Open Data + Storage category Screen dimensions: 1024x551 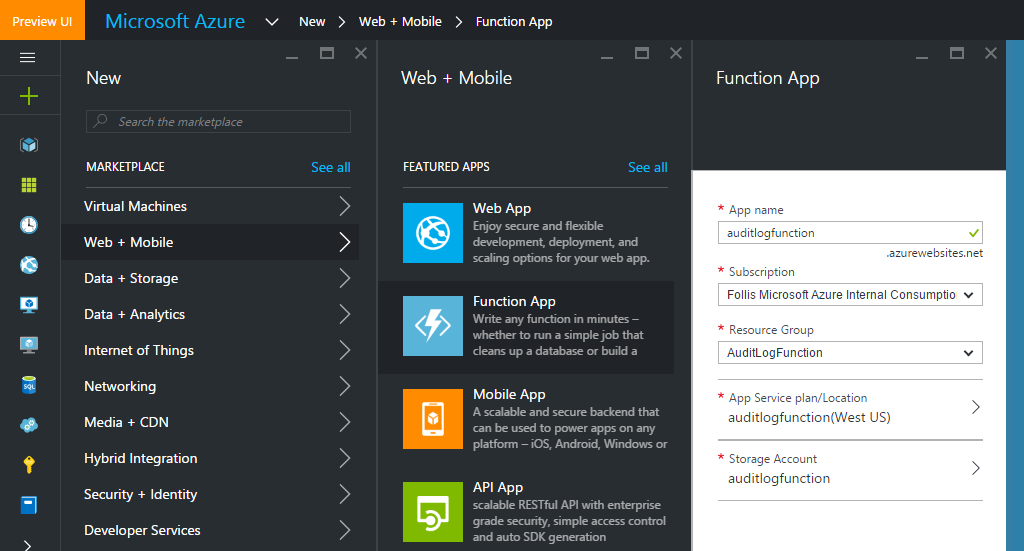click(x=210, y=278)
